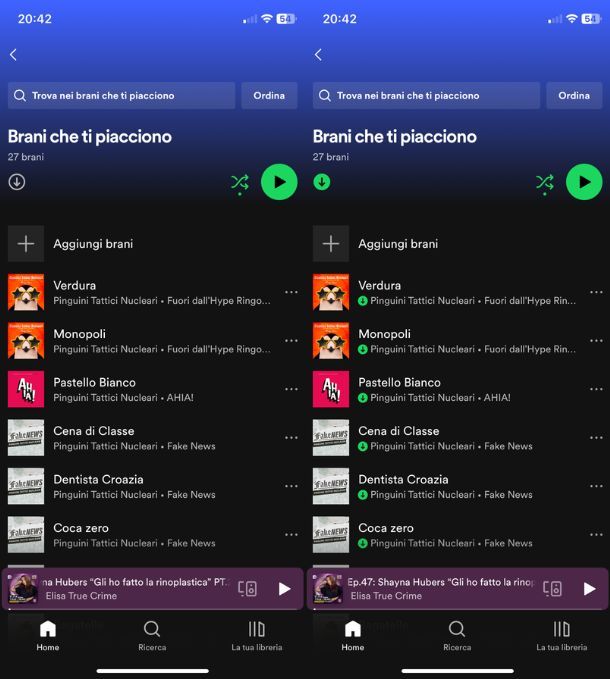The image size is (610, 679).
Task: Resume the podcast in the left mini player
Action: pos(284,588)
